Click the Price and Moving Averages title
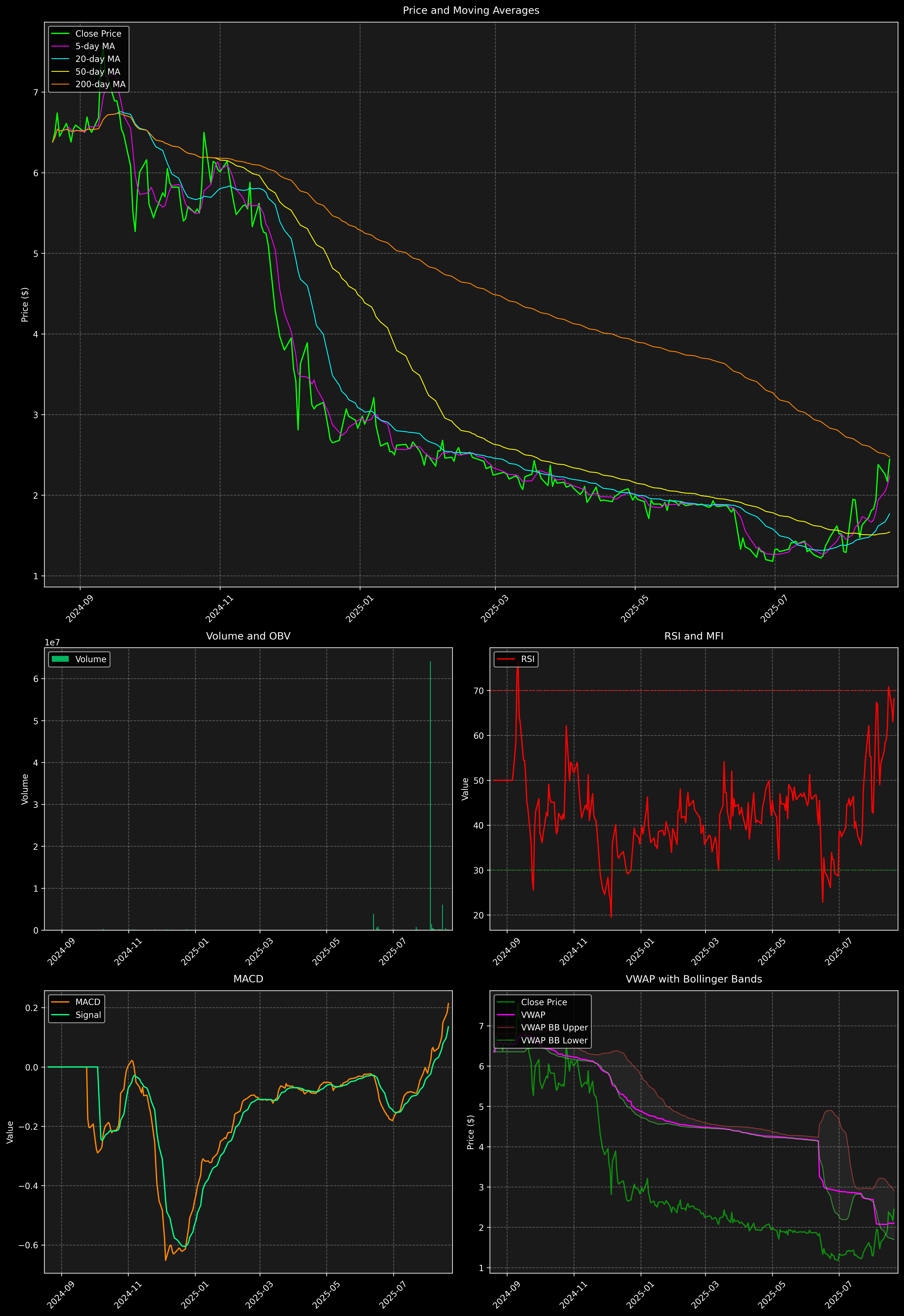Image resolution: width=904 pixels, height=1316 pixels. coord(471,10)
